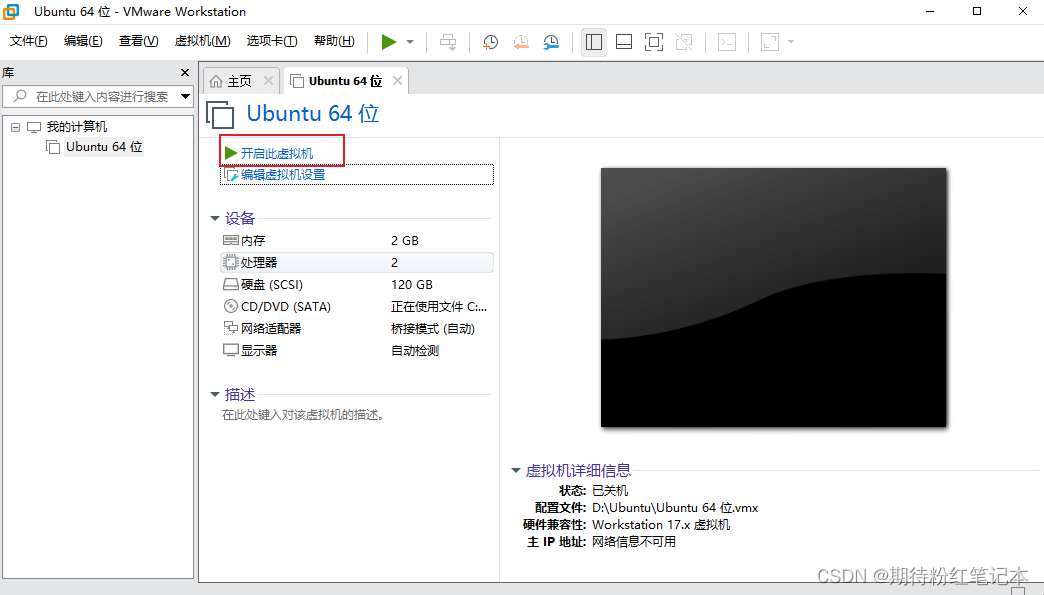Viewport: 1044px width, 595px height.
Task: Open the 选项卡(T) menu
Action: coord(272,41)
